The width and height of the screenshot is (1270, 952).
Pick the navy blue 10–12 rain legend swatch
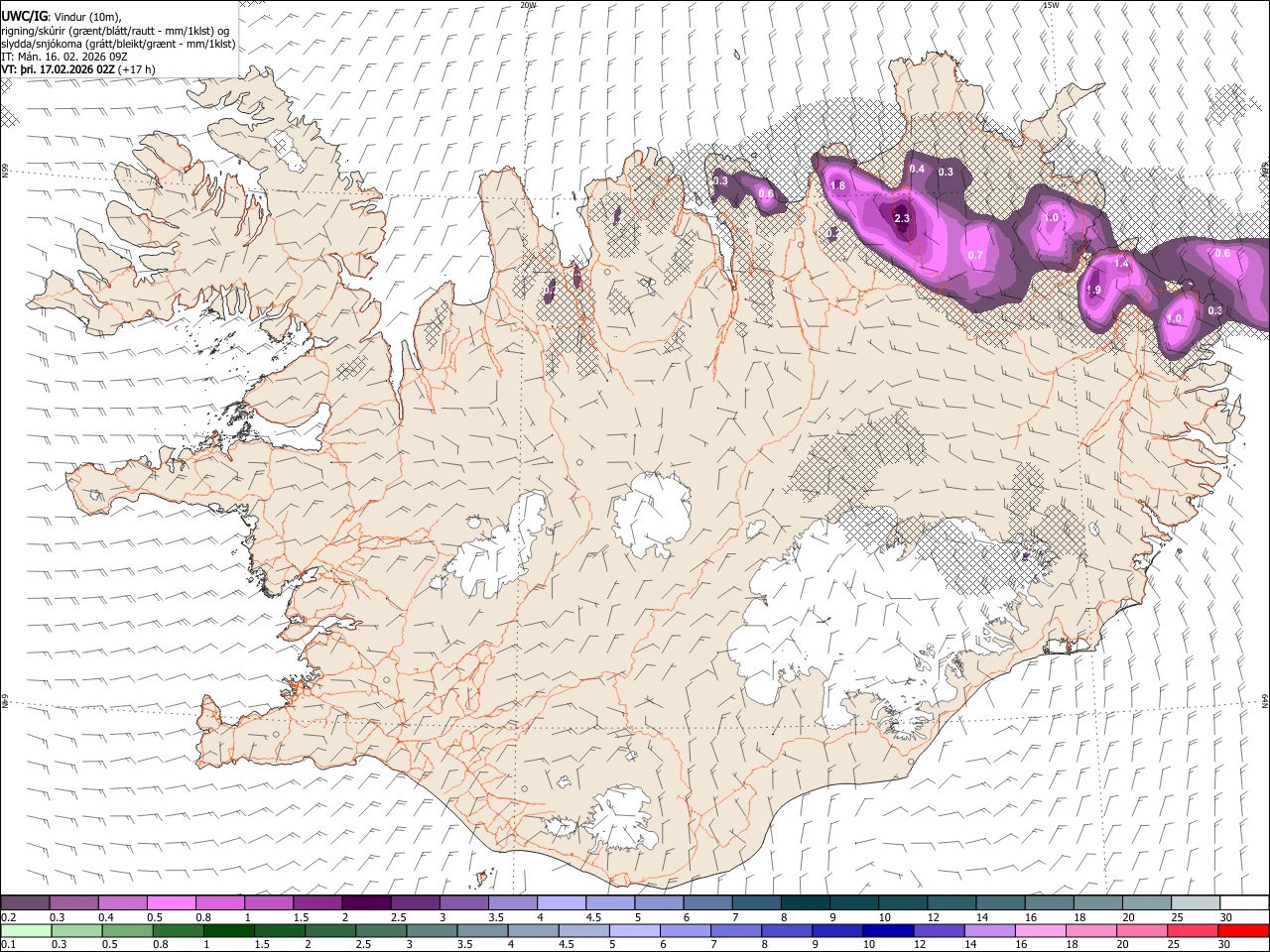click(888, 930)
